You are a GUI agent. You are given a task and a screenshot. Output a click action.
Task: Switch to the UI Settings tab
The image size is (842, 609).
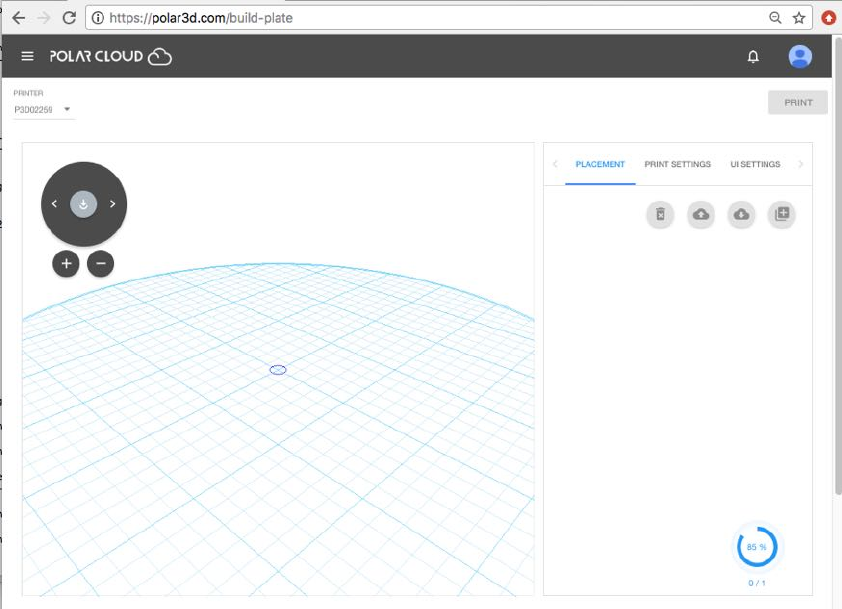coord(755,164)
